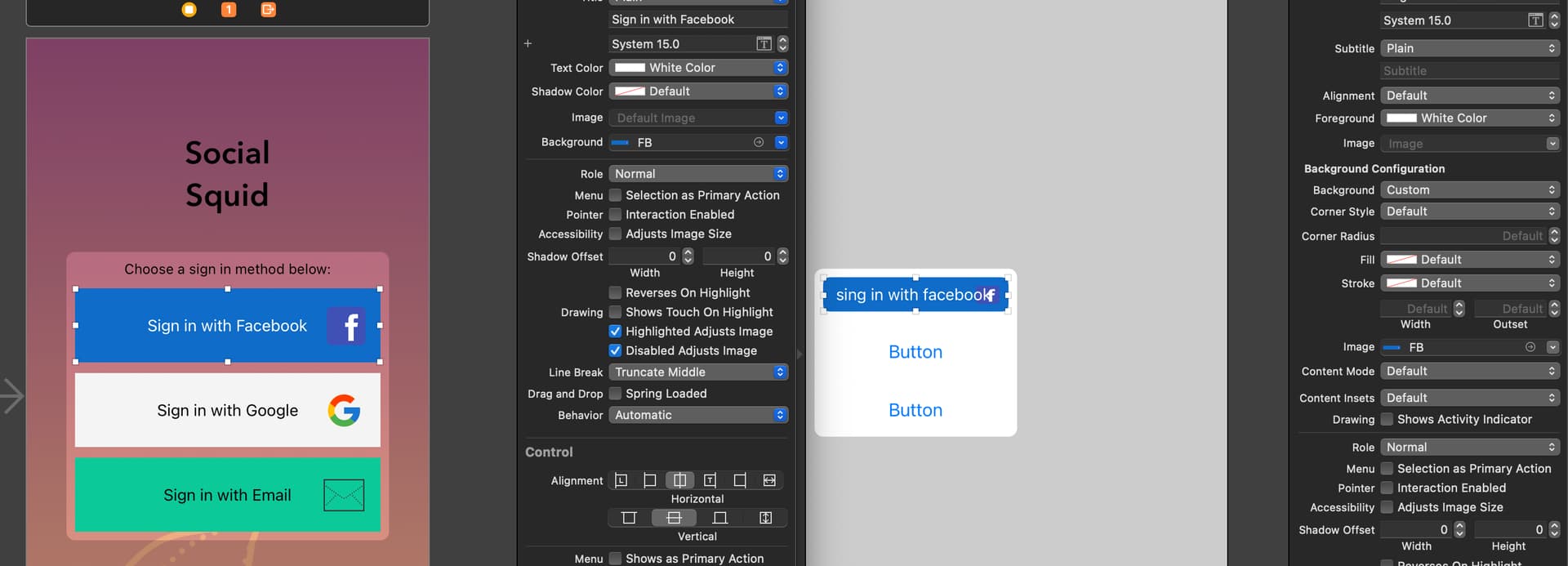The image size is (1568, 566).
Task: Open the Foreground color dropdown
Action: pyautogui.click(x=1470, y=118)
